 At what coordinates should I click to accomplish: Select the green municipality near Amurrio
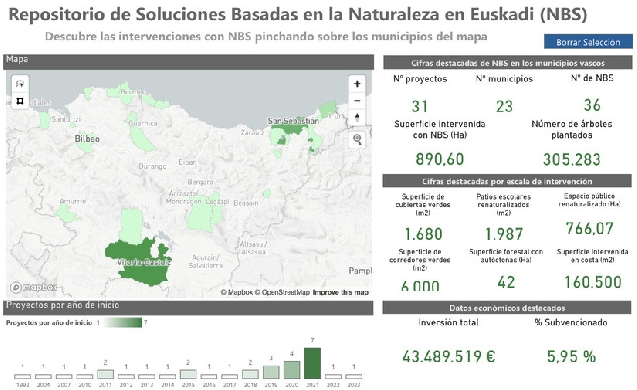click(x=67, y=213)
